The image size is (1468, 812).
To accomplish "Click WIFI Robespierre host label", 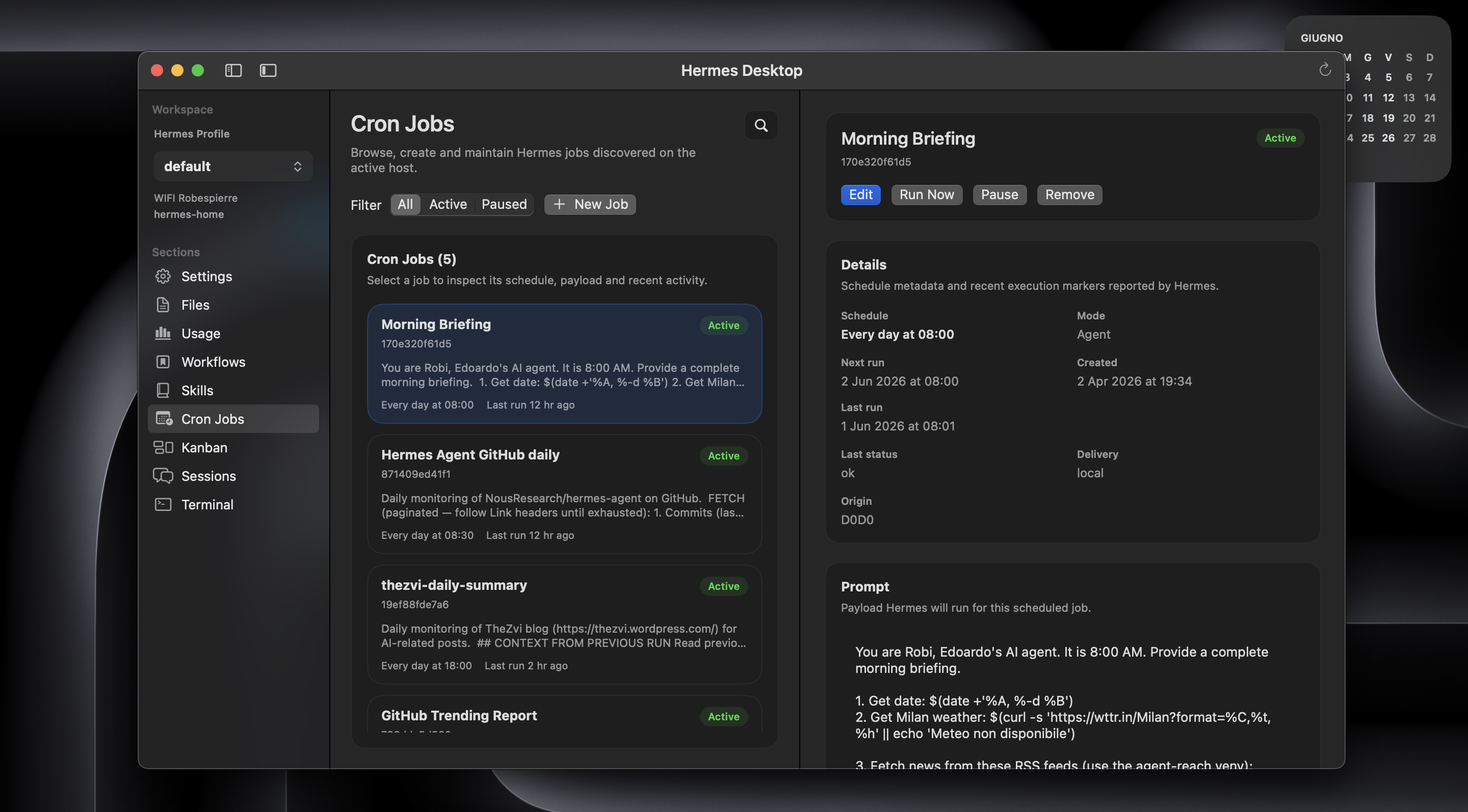I will click(x=195, y=198).
